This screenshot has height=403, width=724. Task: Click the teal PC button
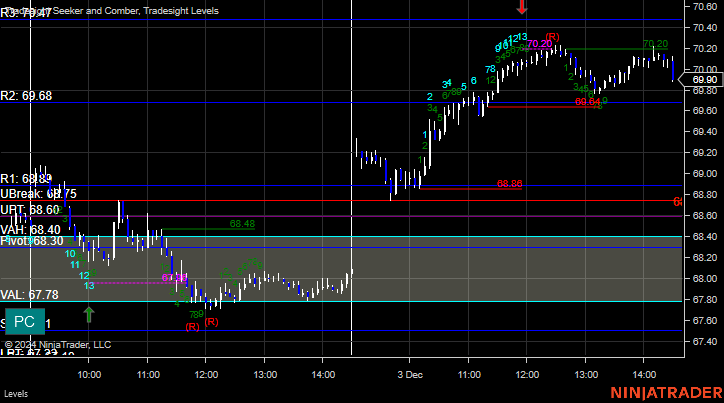coord(25,321)
